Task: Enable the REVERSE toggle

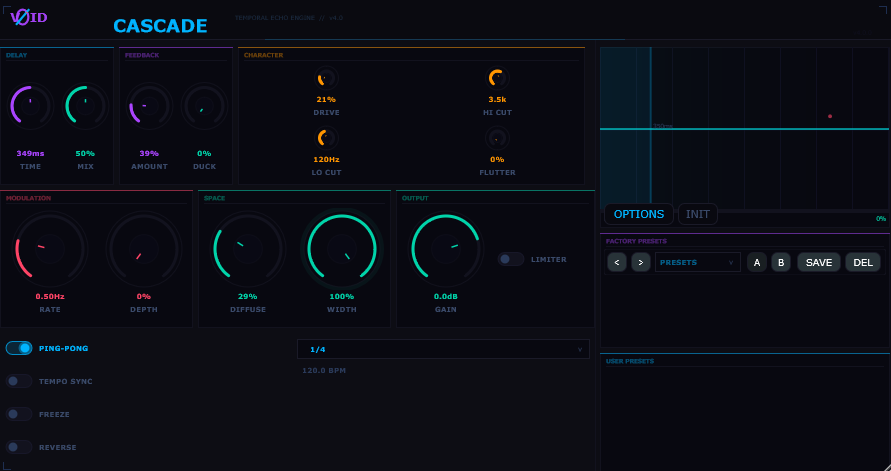Action: (x=19, y=447)
